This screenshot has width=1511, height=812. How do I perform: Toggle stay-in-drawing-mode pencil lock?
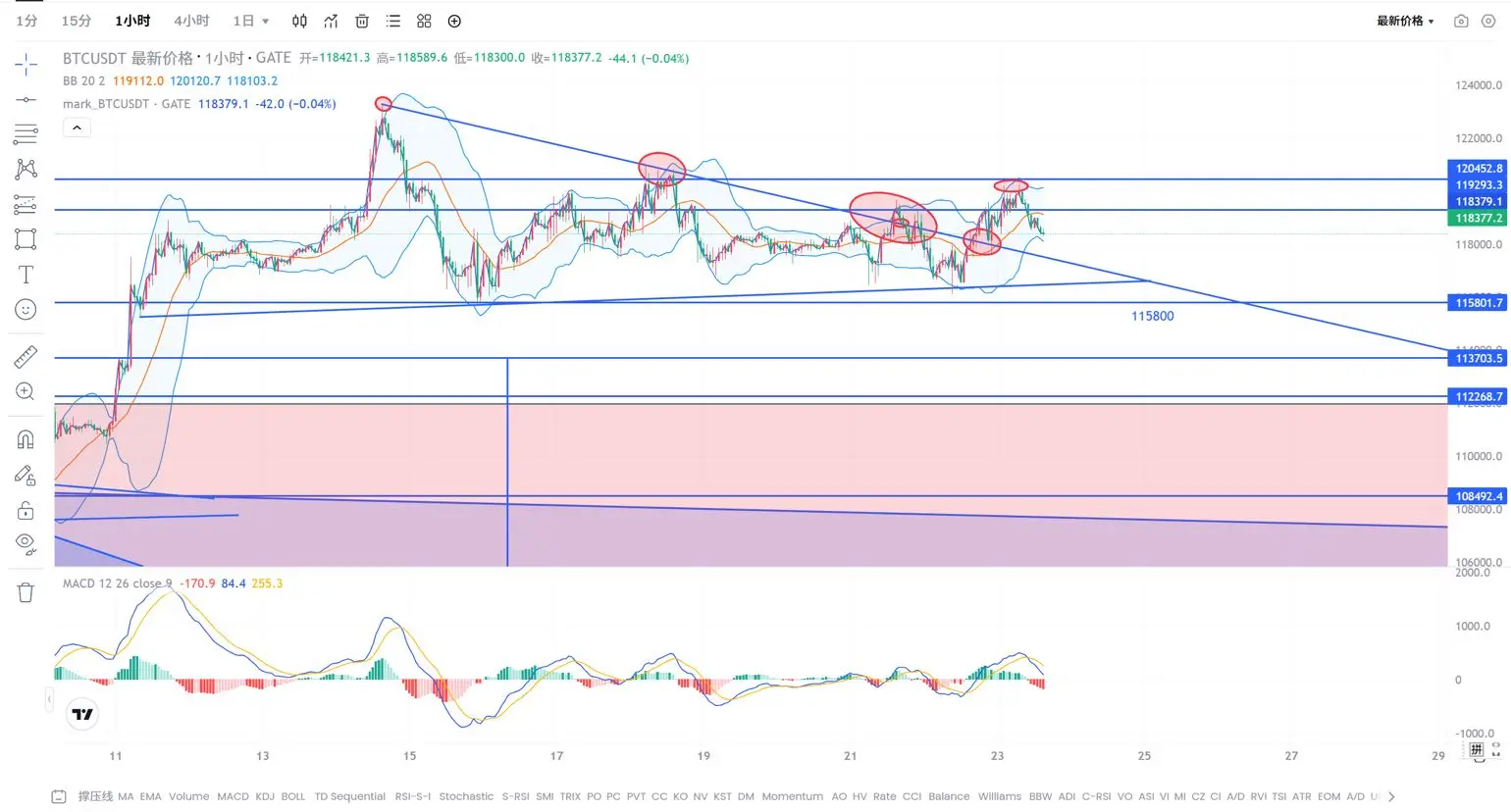26,475
